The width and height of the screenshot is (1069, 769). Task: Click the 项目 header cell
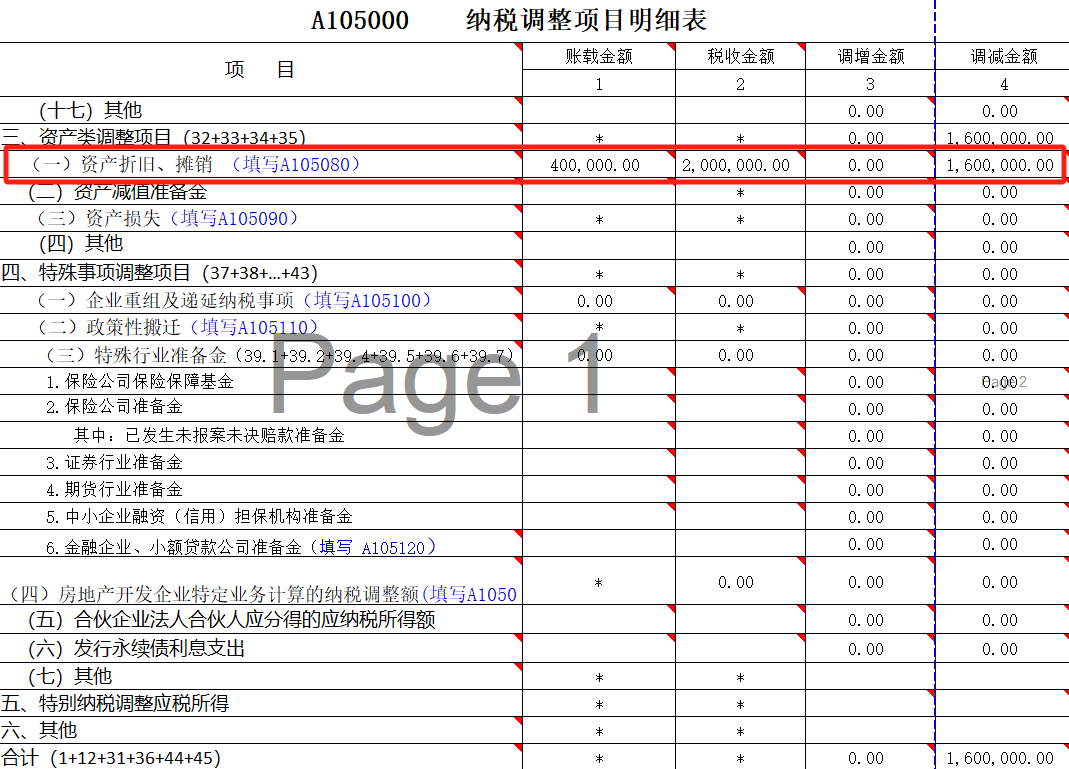260,70
